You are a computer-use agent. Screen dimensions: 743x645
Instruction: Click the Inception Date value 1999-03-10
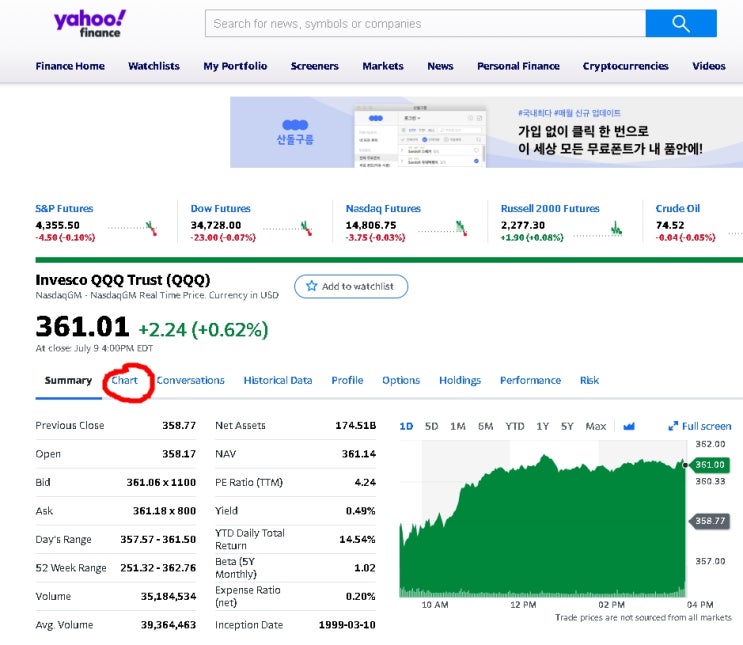tap(347, 625)
